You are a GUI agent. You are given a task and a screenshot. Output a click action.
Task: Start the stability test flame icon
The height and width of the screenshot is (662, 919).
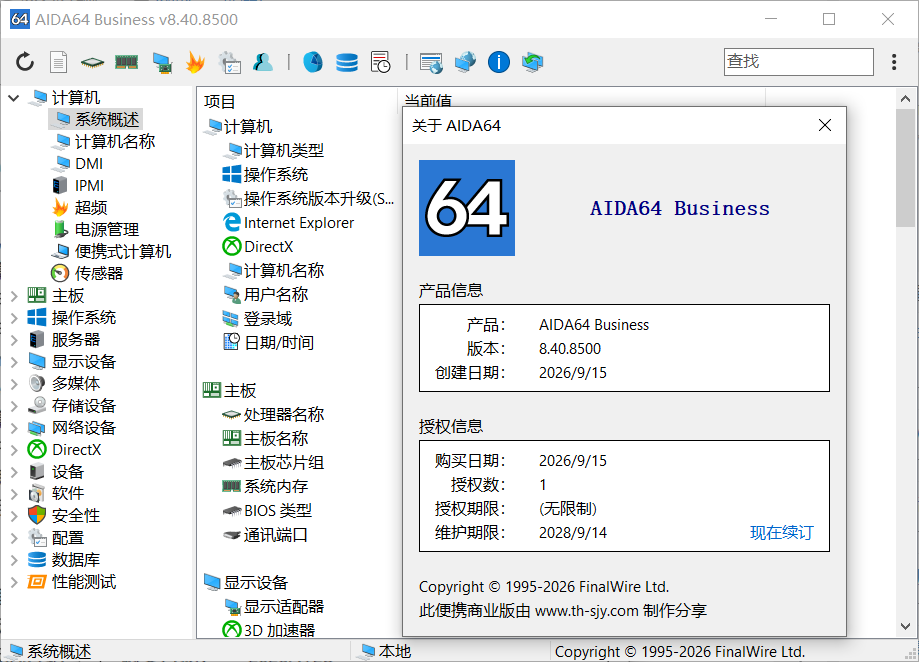pos(195,62)
